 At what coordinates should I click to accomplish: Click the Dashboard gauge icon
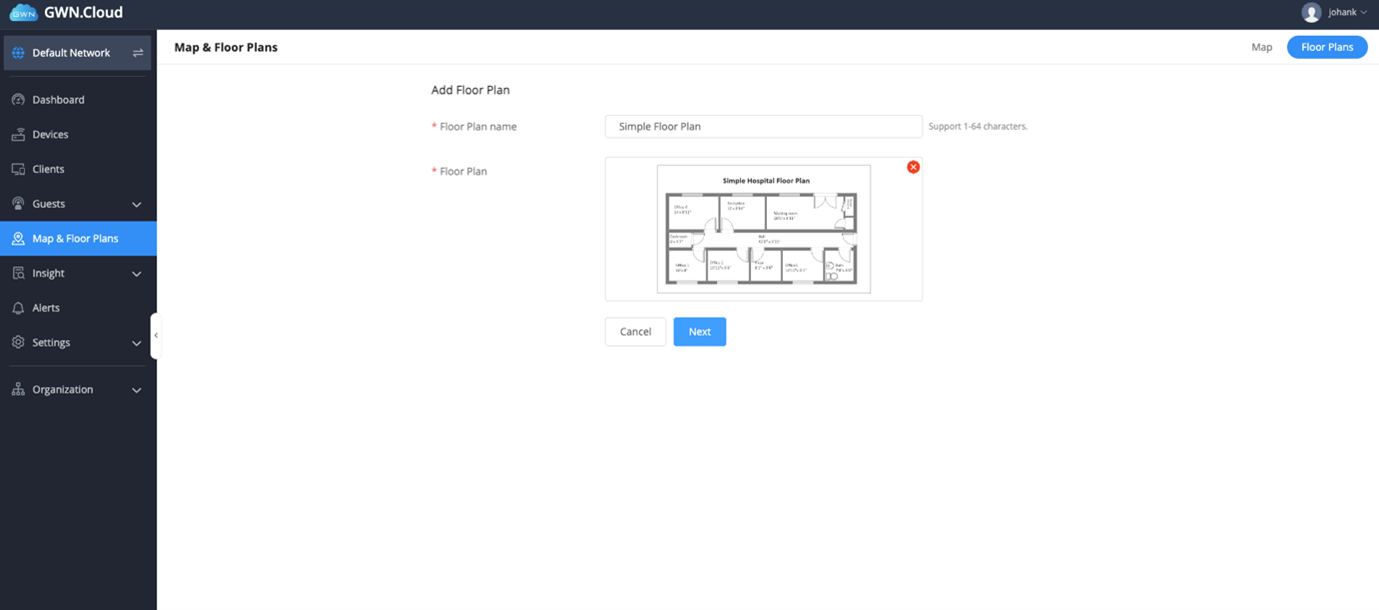18,100
